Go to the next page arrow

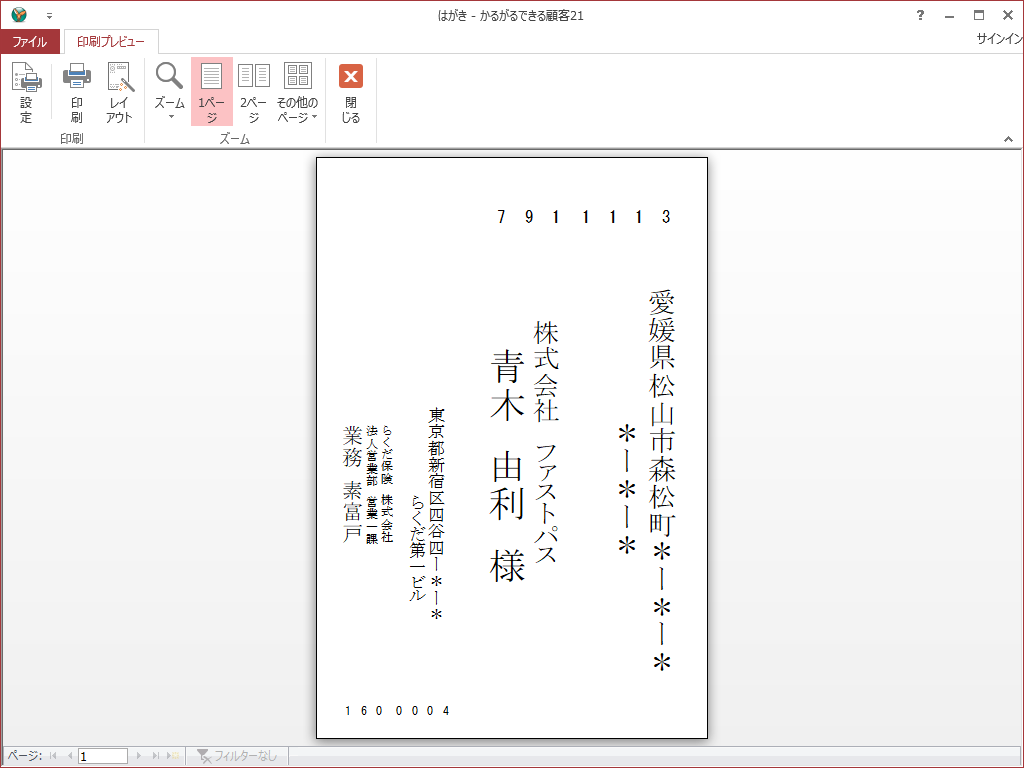[x=139, y=756]
